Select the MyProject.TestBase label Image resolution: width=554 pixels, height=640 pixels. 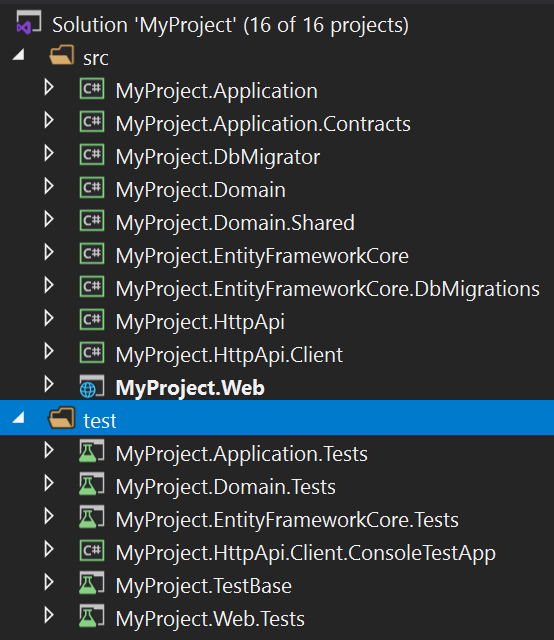[x=203, y=586]
